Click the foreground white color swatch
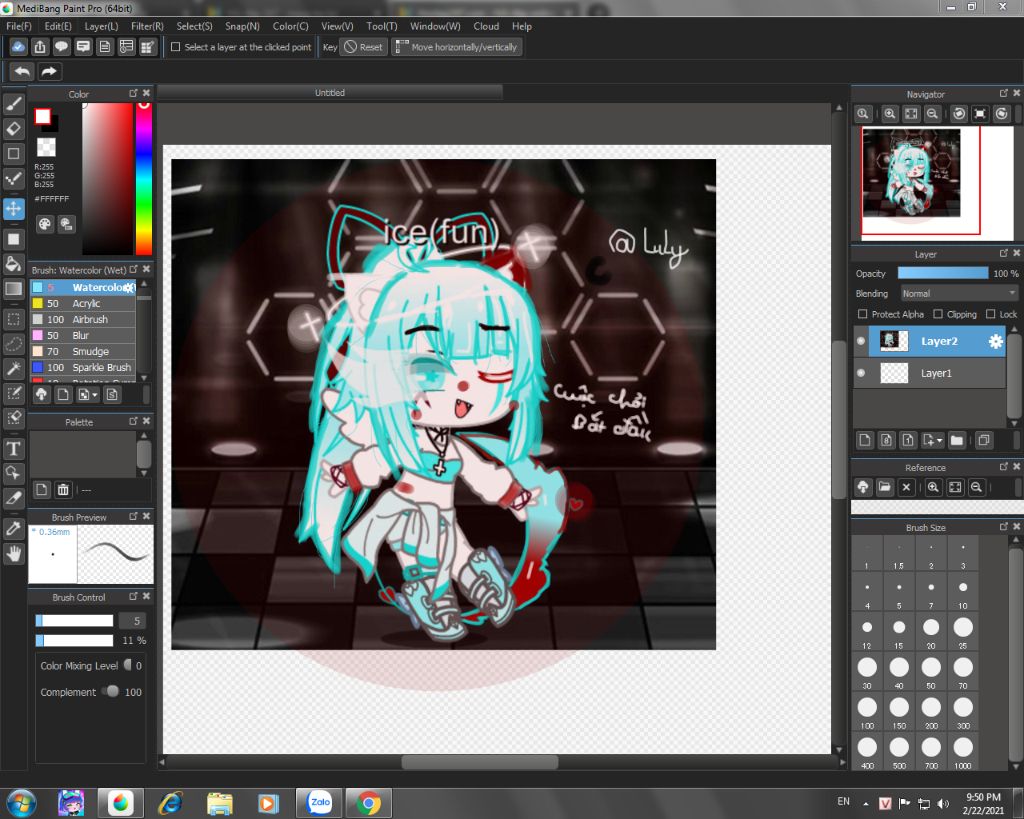 click(x=42, y=117)
